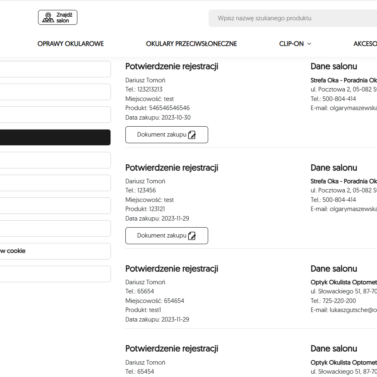Click the salon phone Tel.: 725-220-200
Viewport: 377px width, 377px height.
click(333, 301)
